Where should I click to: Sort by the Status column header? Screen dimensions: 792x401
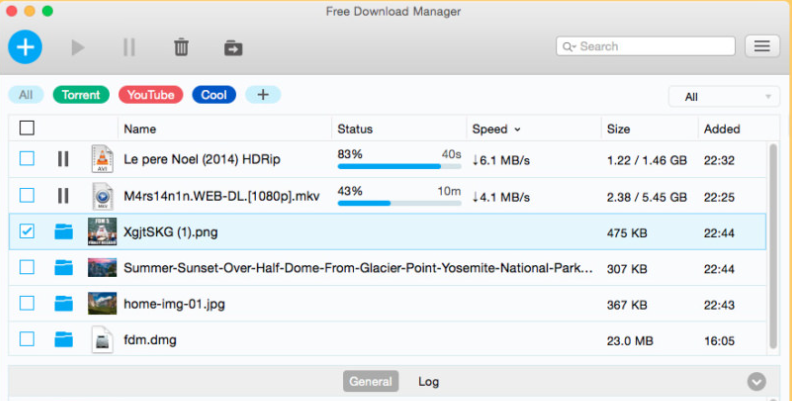[355, 129]
